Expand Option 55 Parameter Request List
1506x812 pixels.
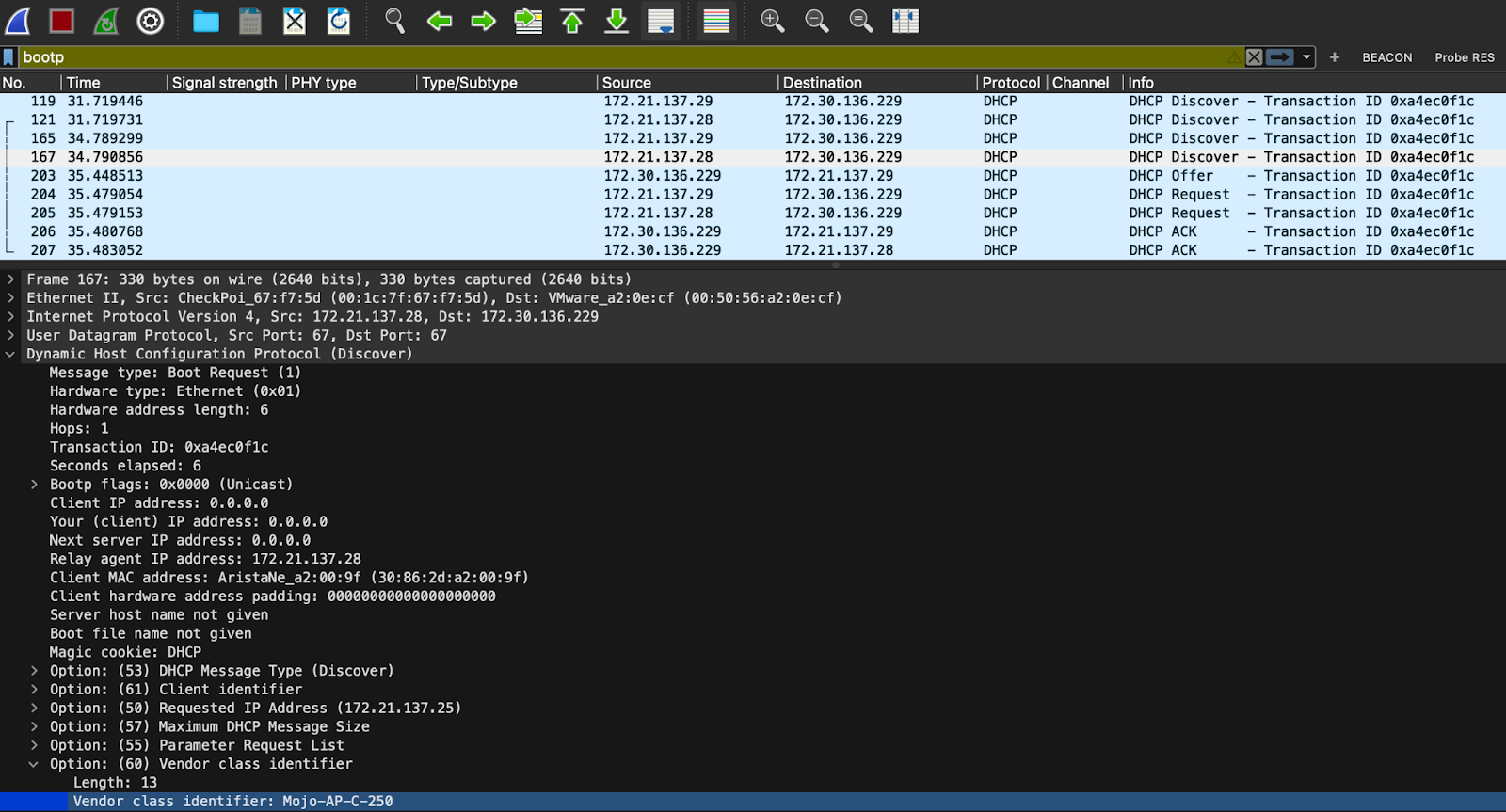(34, 745)
